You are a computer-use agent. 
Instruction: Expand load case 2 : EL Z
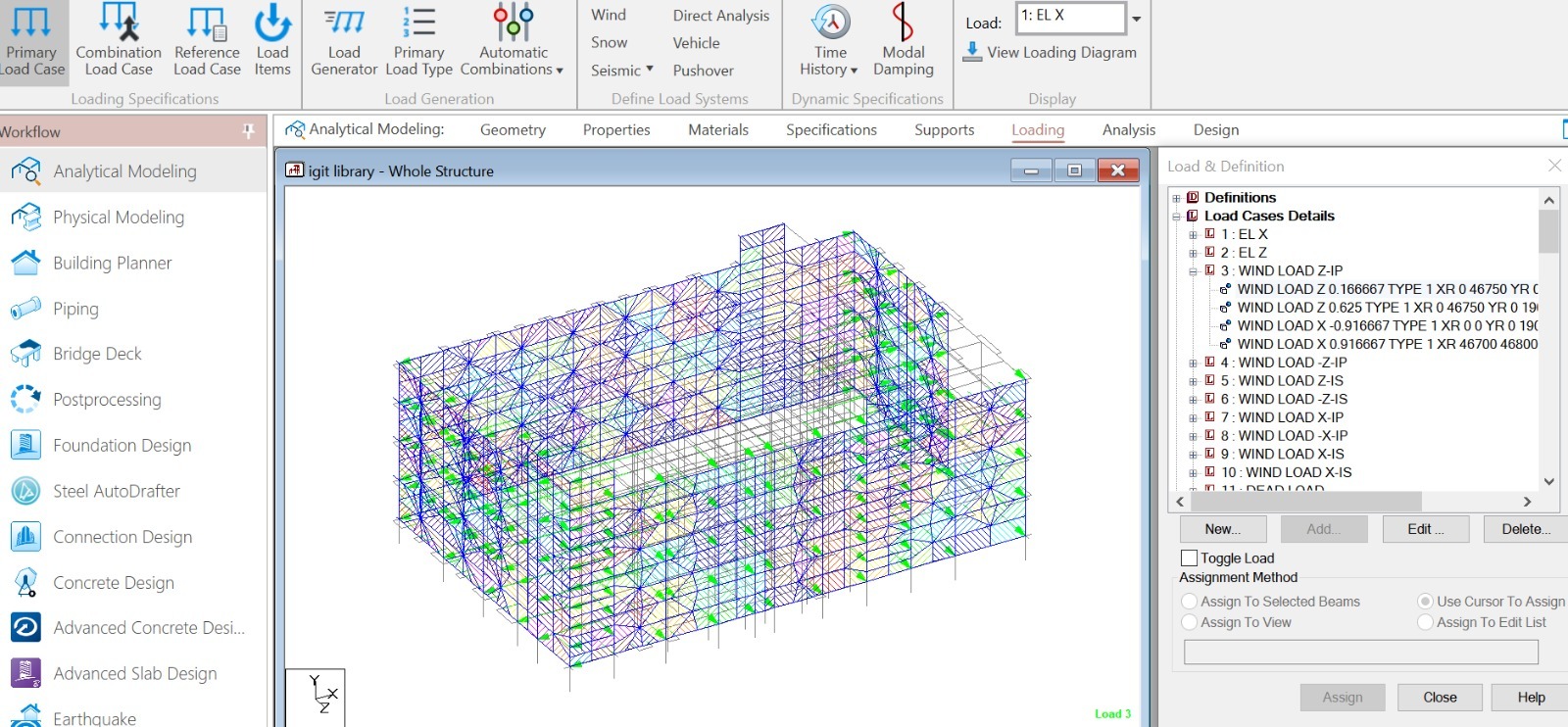(x=1193, y=253)
